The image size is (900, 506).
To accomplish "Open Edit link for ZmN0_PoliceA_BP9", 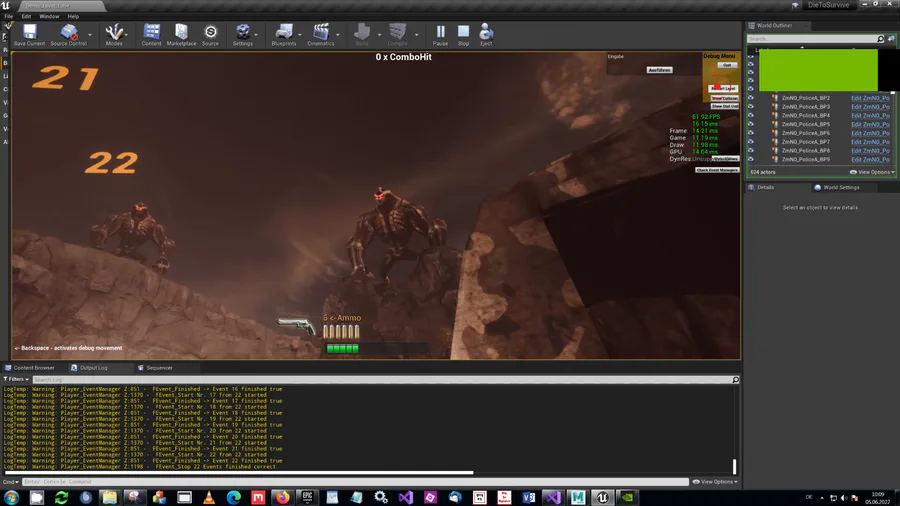I will click(870, 159).
